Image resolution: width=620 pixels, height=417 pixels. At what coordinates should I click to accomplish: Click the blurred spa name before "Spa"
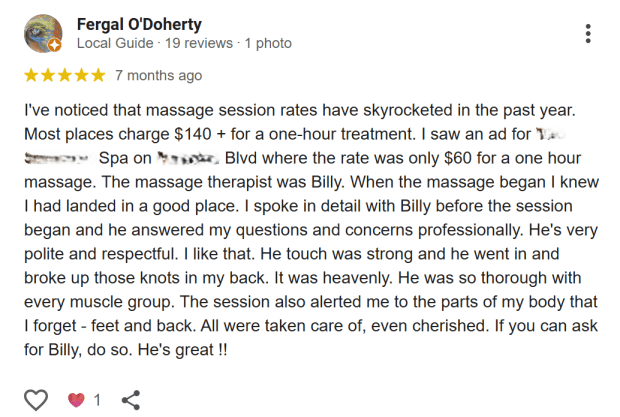pyautogui.click(x=55, y=159)
